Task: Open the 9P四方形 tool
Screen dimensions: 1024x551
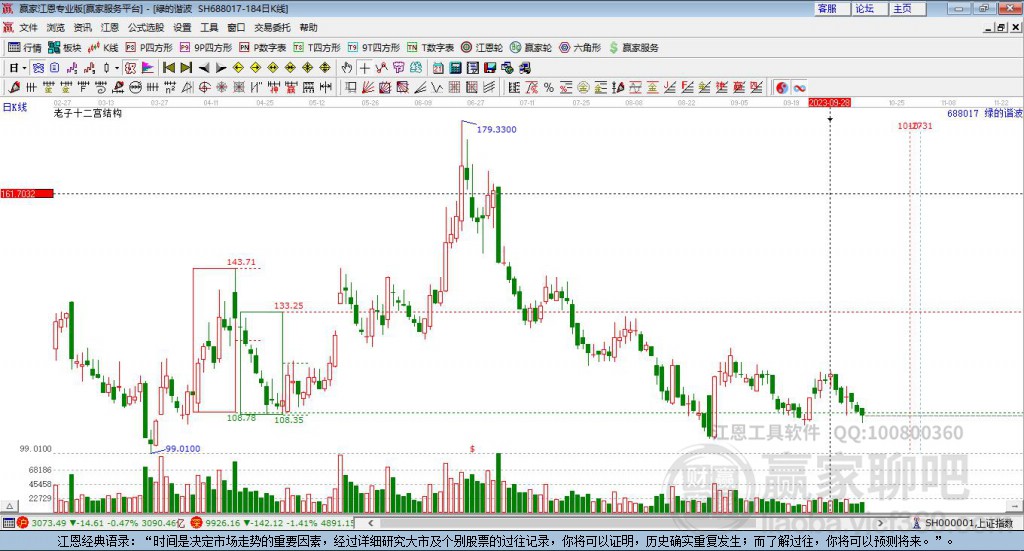Action: coord(206,48)
